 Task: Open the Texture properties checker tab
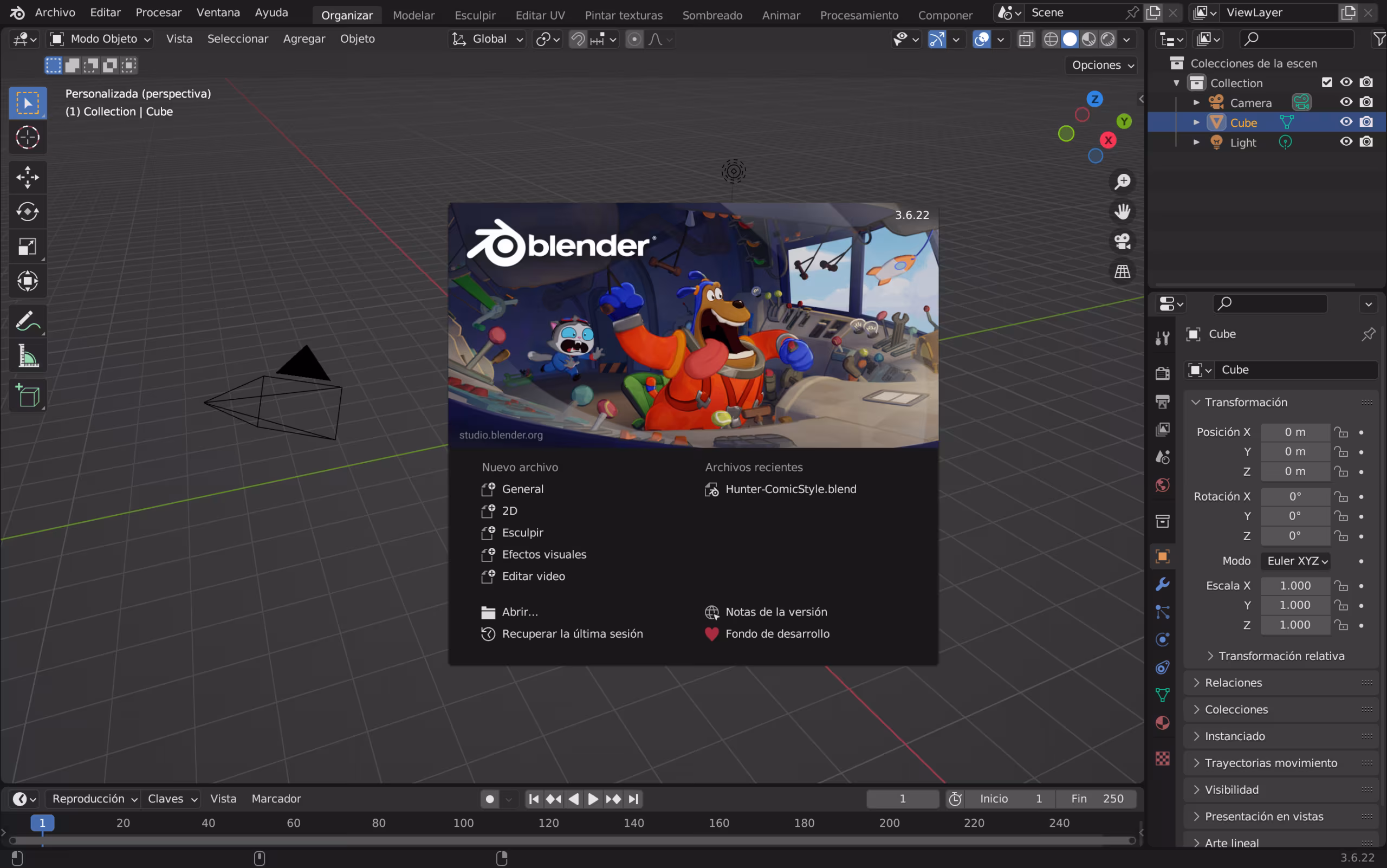(x=1163, y=759)
